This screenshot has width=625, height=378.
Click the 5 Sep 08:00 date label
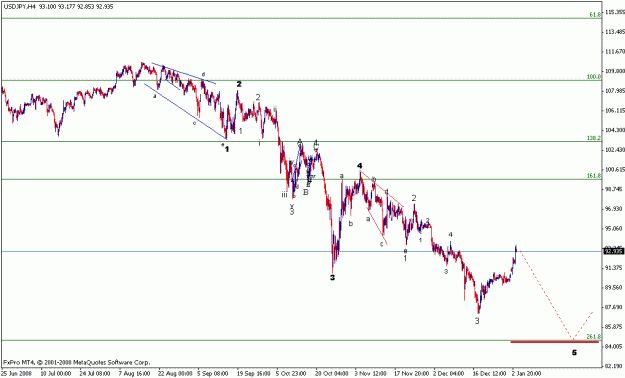214,374
